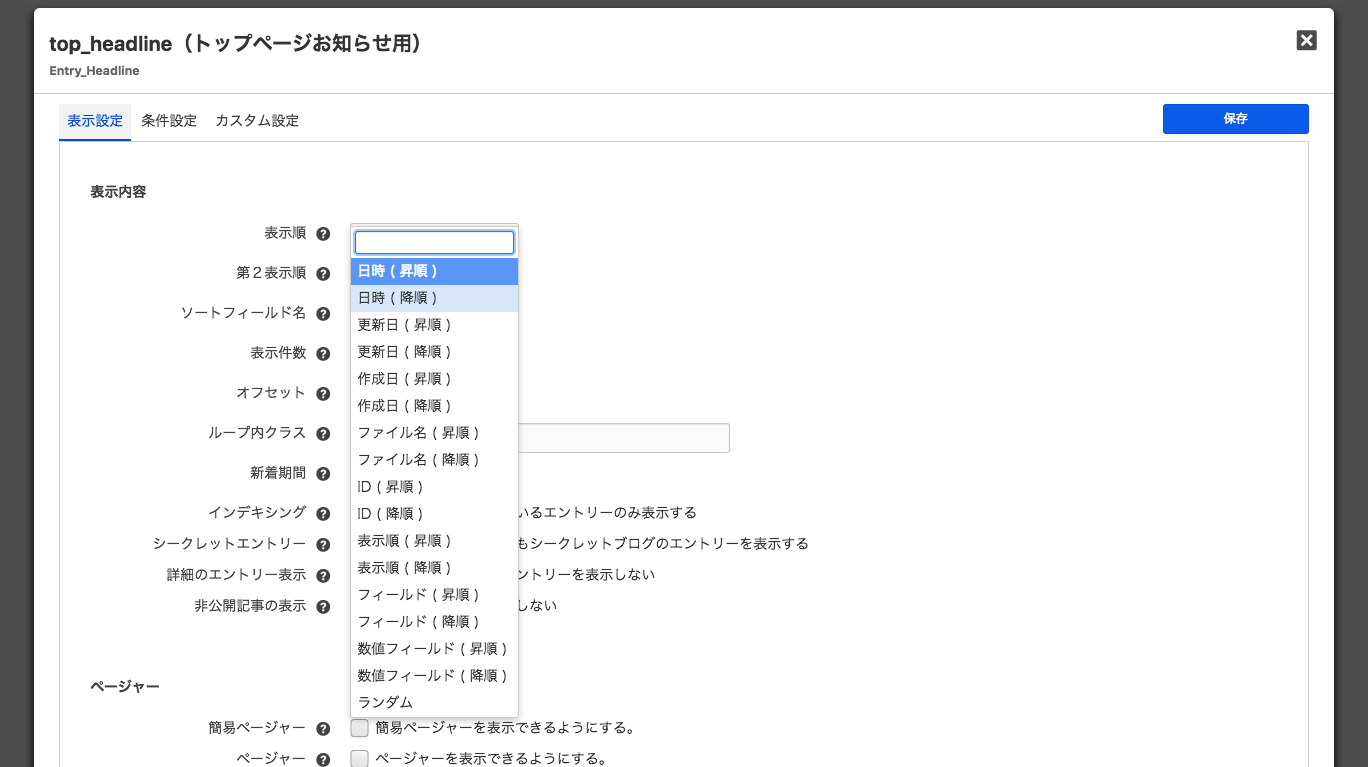Choose 数値フィールド（降順）option

(434, 676)
